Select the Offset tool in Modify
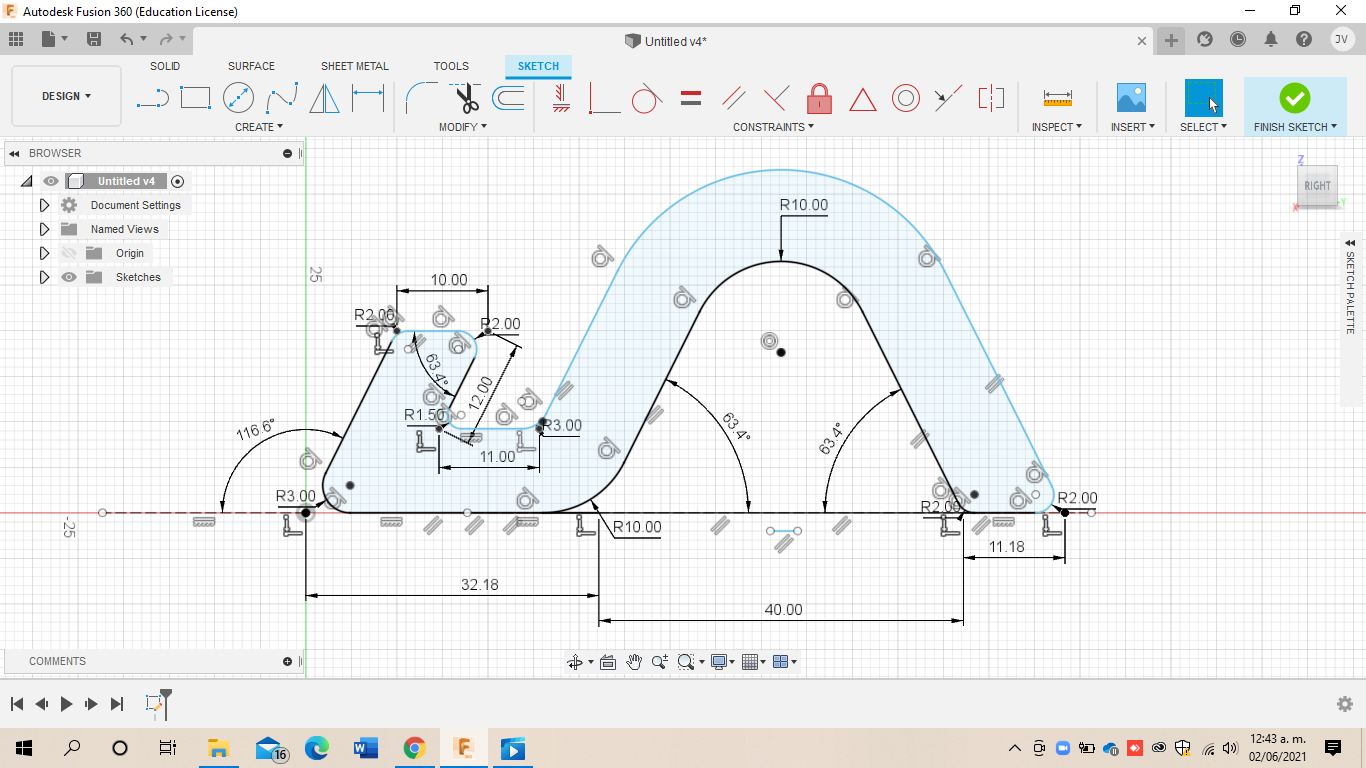The image size is (1366, 768). coord(509,98)
